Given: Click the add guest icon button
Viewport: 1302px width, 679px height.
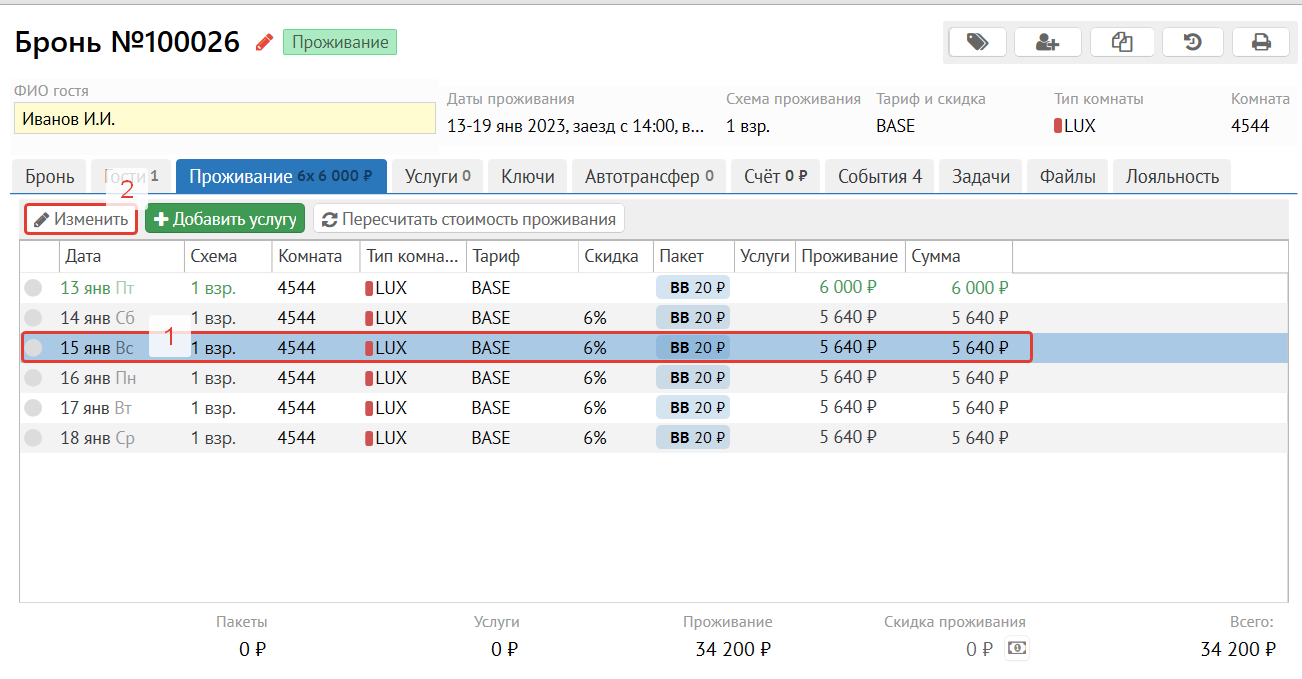Looking at the screenshot, I should point(1047,42).
